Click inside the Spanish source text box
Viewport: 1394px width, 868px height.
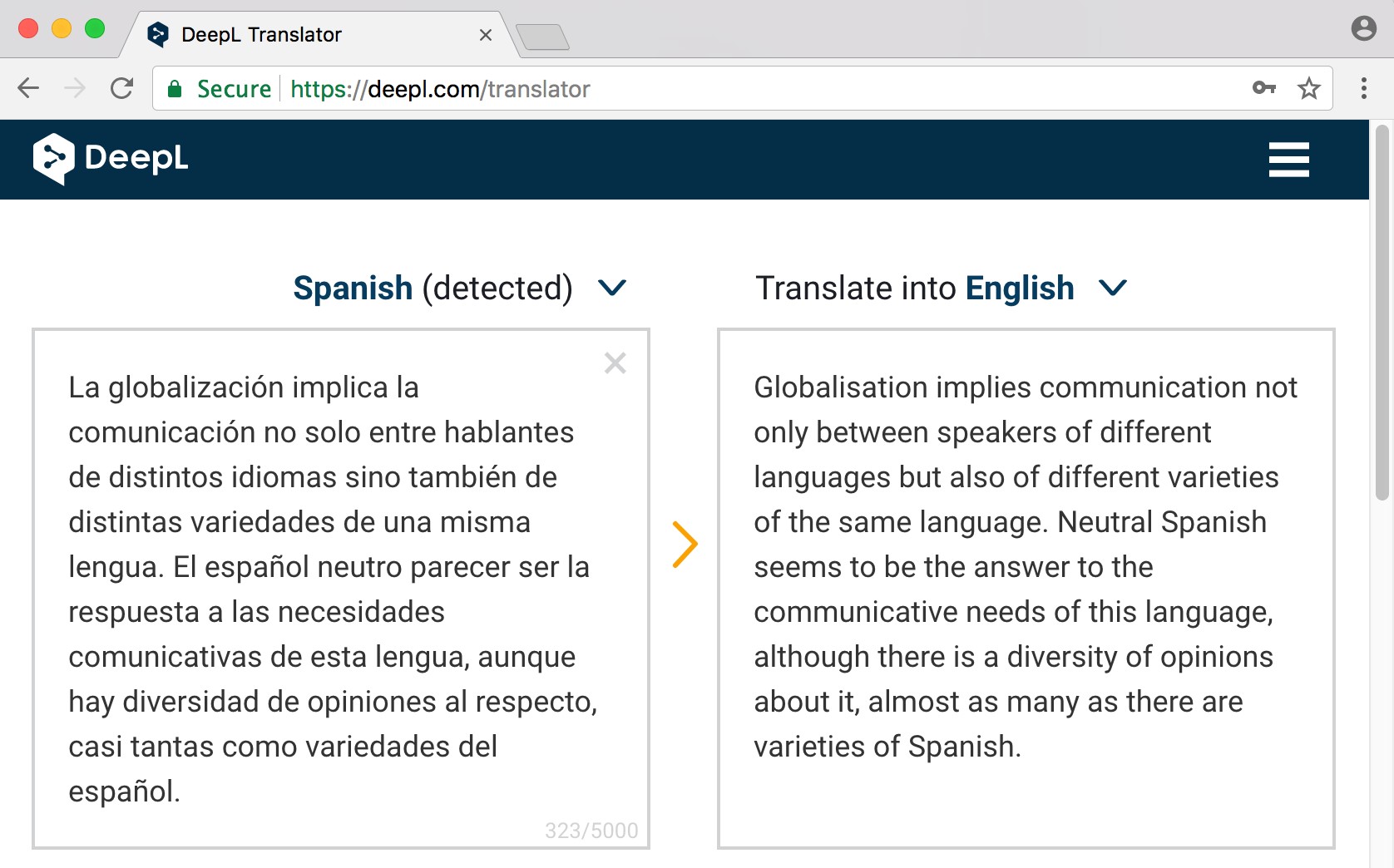click(x=341, y=589)
